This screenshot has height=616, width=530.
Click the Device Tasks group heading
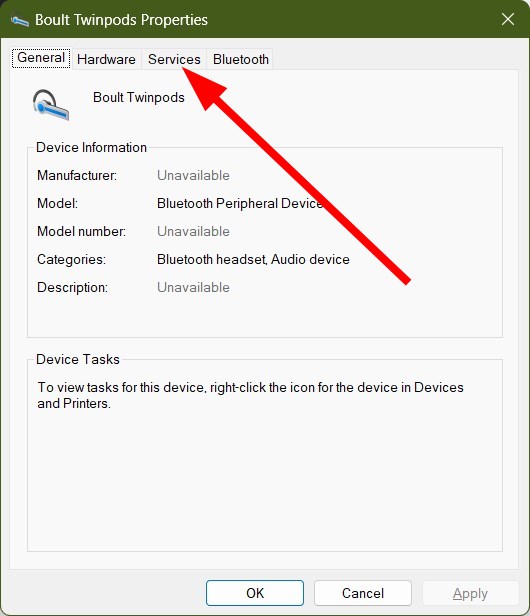tap(78, 359)
